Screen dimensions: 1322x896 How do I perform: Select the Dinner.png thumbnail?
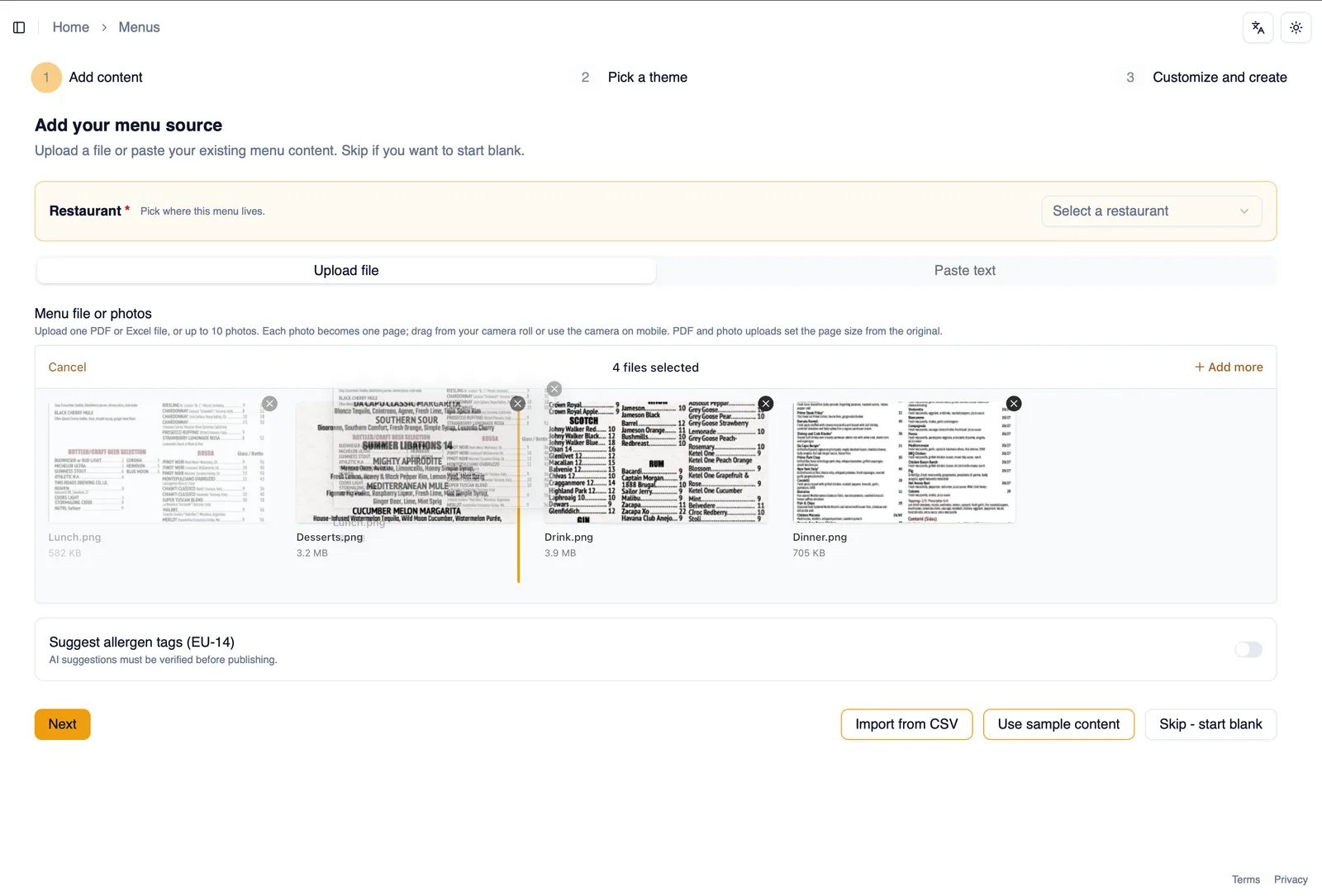tap(904, 462)
